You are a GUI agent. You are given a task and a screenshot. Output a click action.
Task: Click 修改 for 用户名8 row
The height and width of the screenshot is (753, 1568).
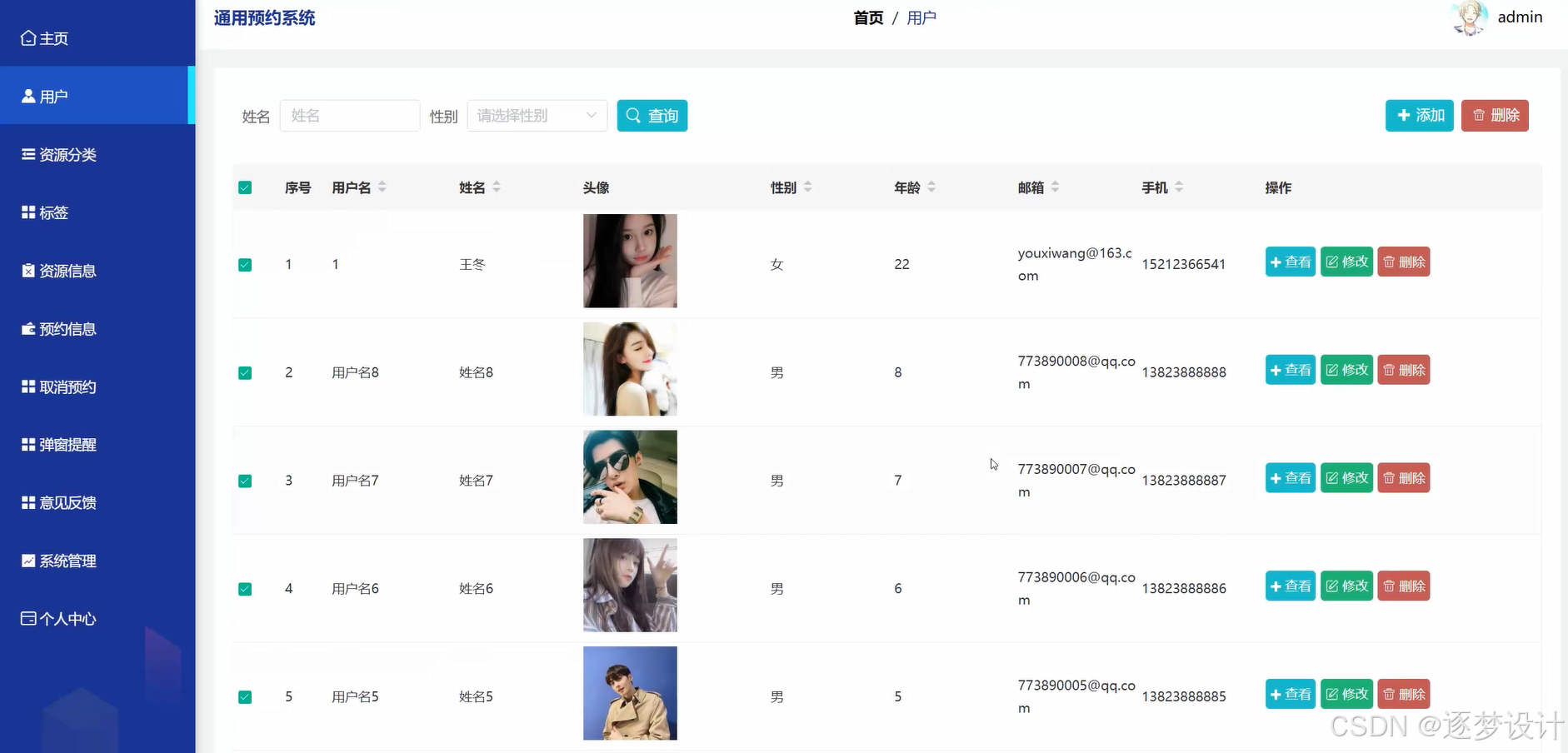[1346, 370]
